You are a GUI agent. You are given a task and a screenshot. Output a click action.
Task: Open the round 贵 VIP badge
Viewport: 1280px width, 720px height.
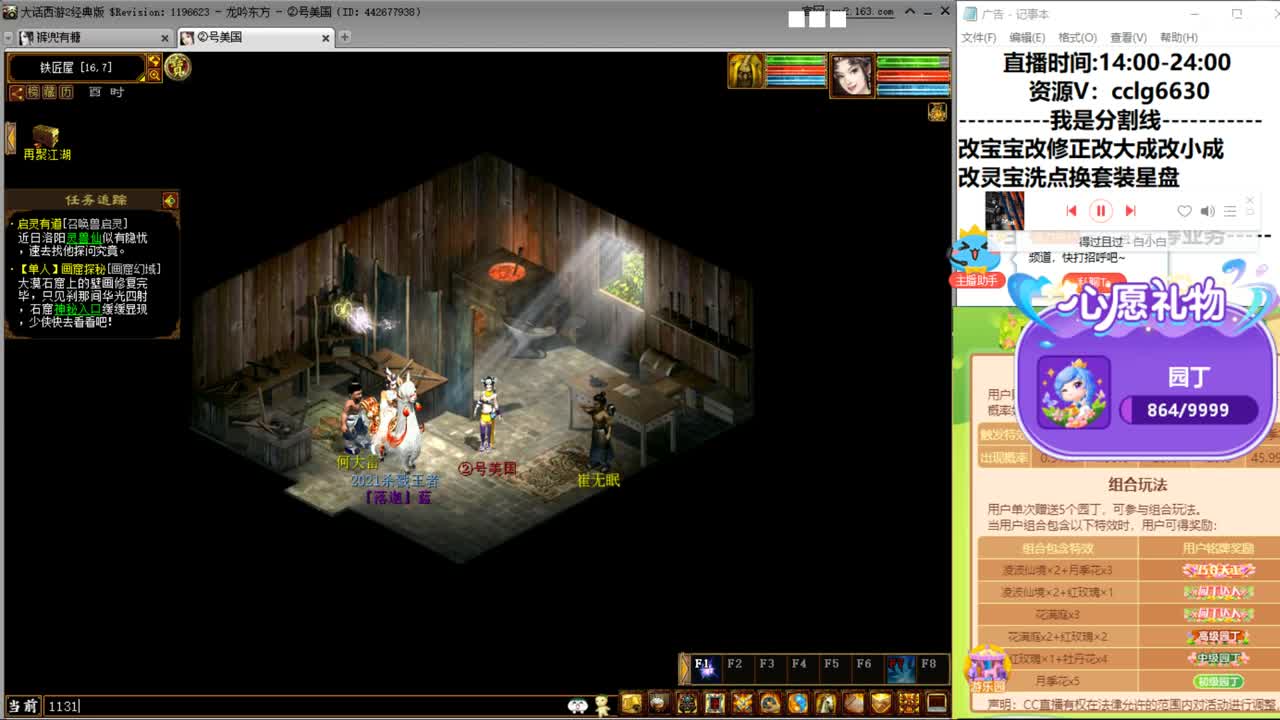[177, 67]
